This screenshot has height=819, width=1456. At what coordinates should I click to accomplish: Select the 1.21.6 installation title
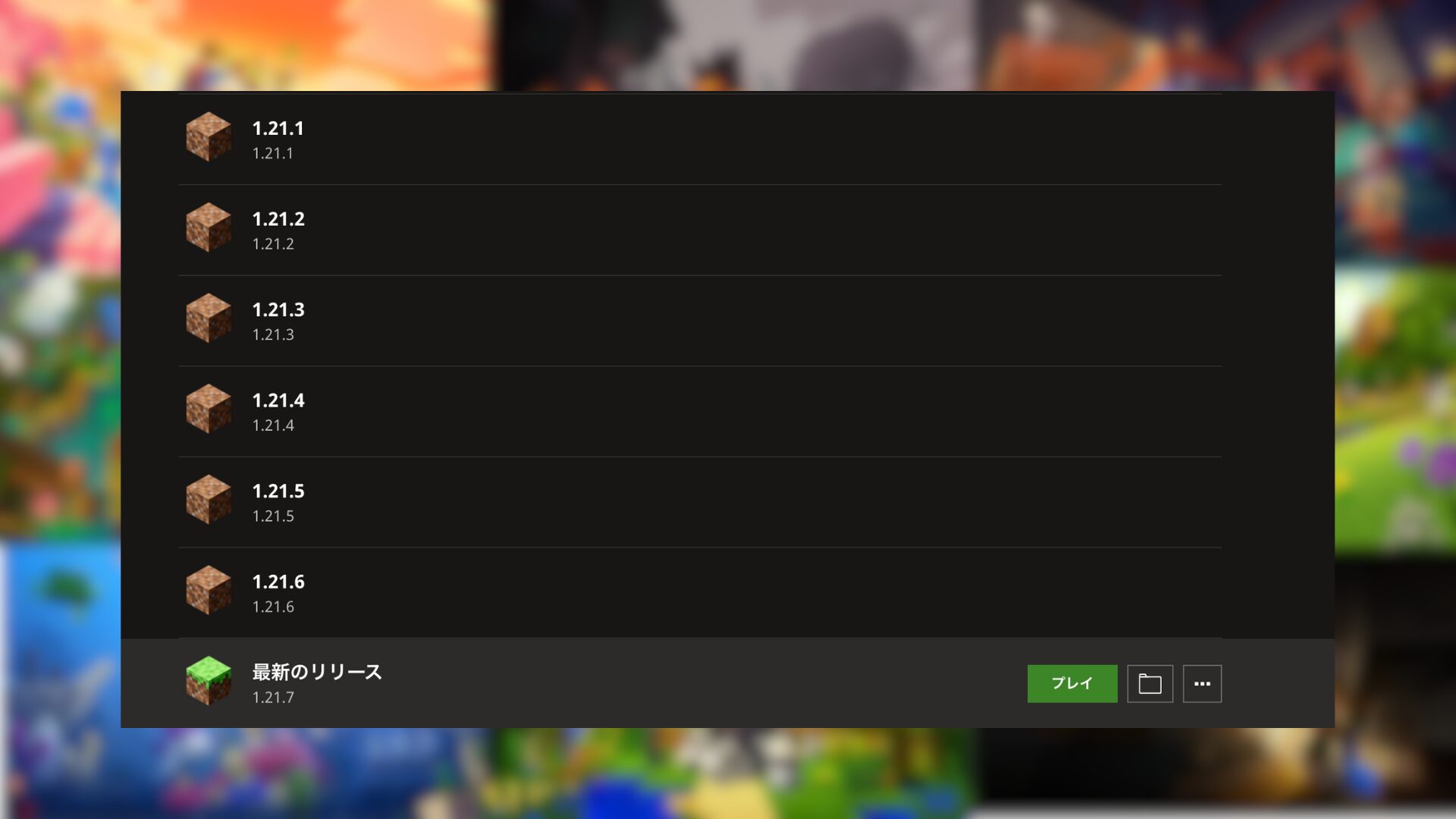(278, 582)
